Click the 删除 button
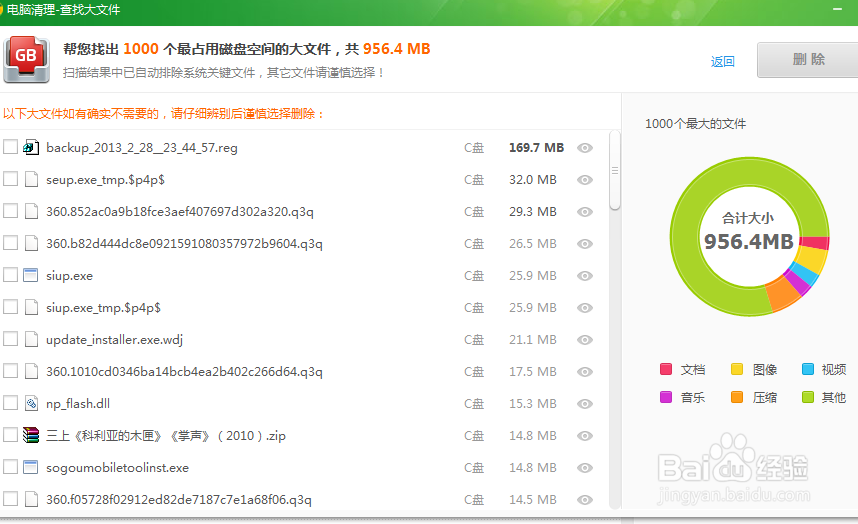This screenshot has height=524, width=858. click(x=808, y=60)
